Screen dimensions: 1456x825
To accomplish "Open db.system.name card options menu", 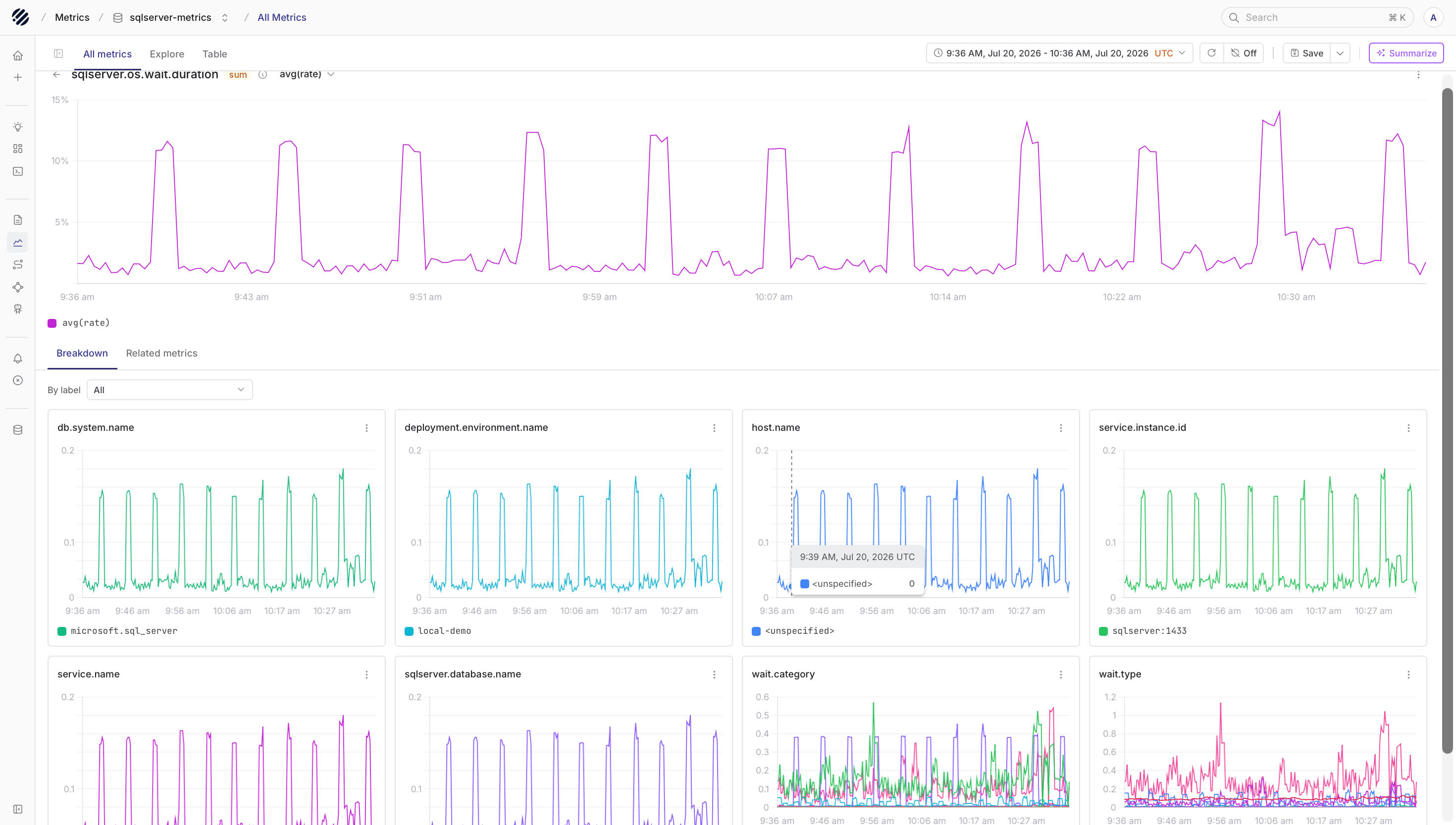I will pos(366,428).
